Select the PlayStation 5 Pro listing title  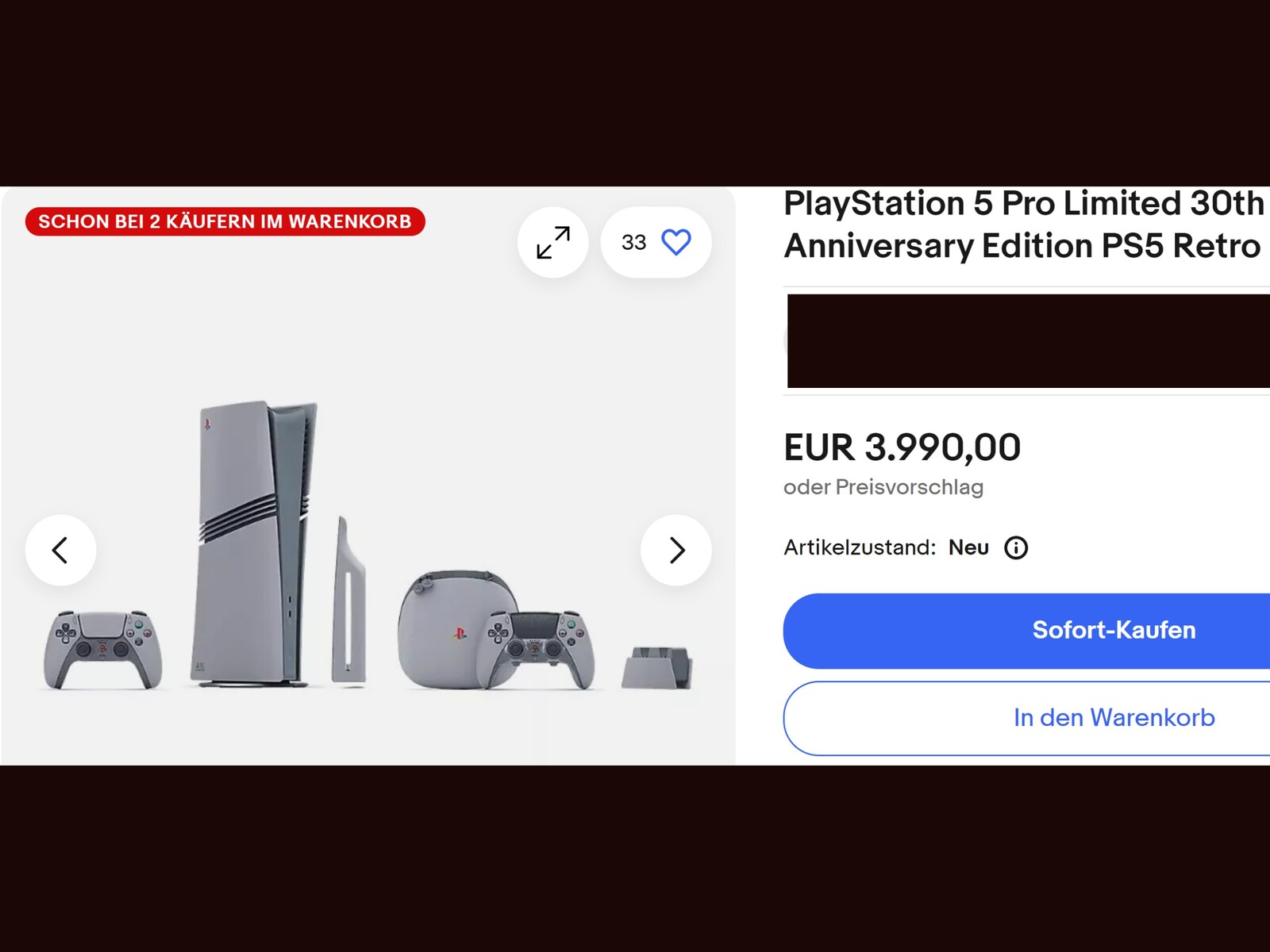click(1023, 225)
